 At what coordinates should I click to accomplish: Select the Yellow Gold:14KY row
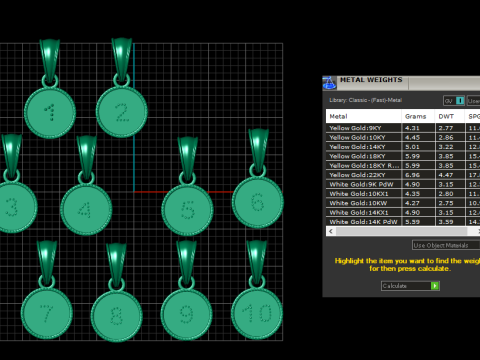(x=403, y=147)
